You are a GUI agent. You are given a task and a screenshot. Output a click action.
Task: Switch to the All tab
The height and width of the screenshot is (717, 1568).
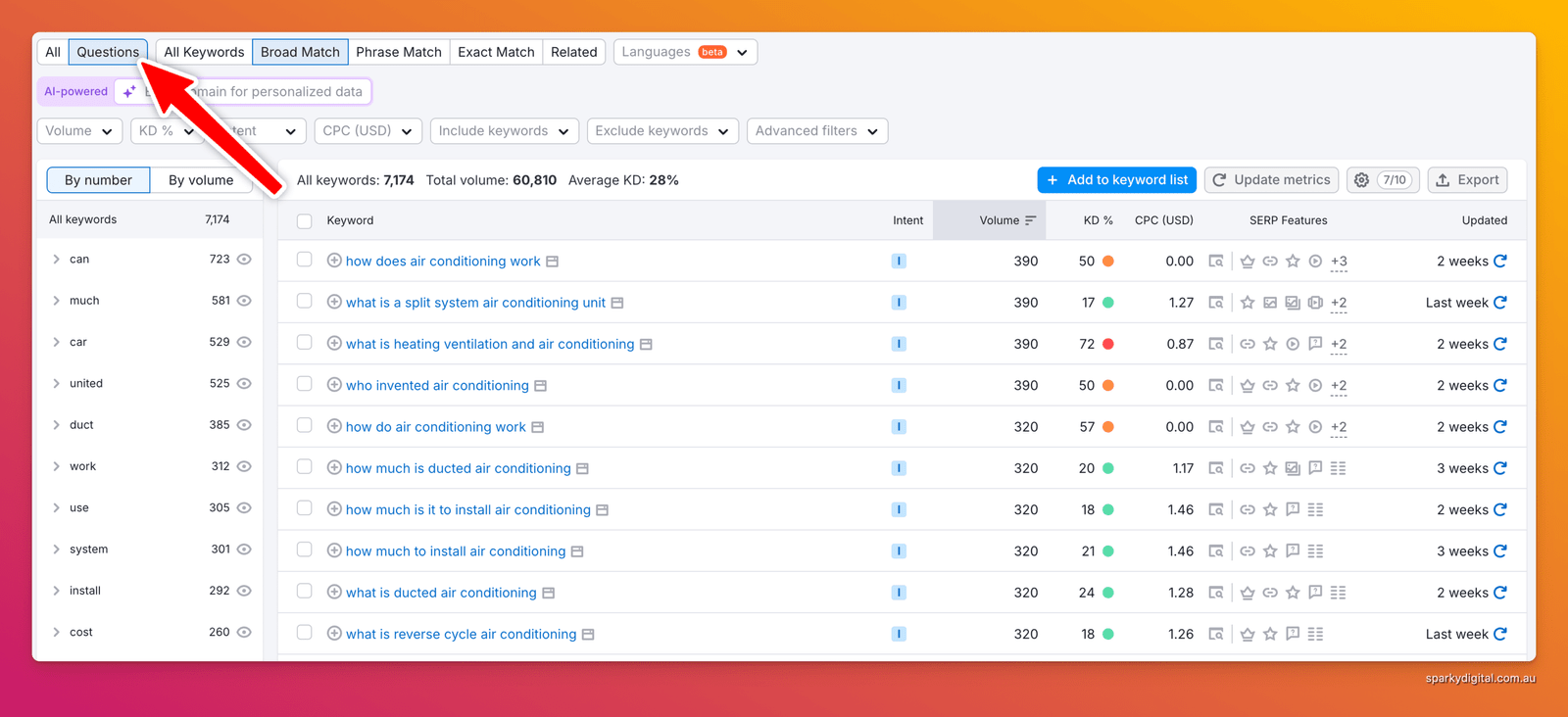pos(53,52)
